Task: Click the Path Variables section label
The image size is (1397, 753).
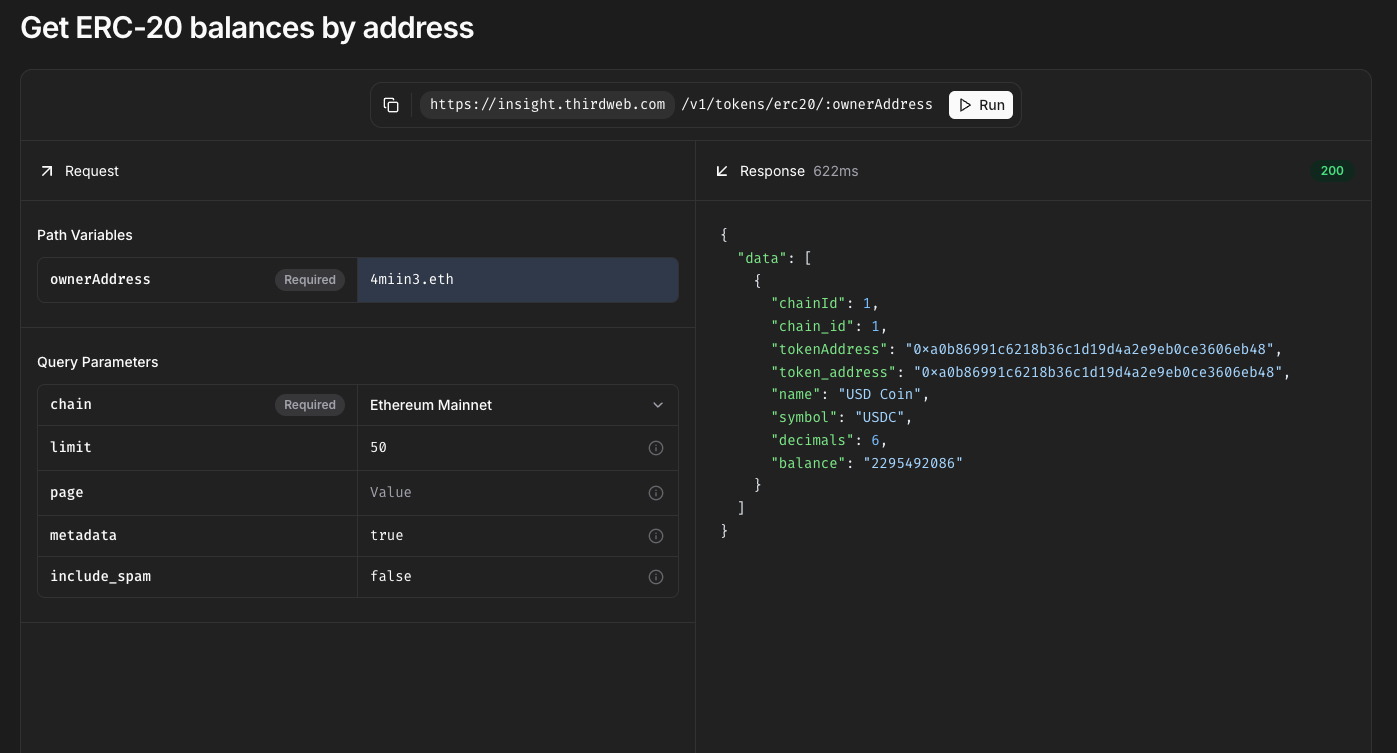Action: [85, 235]
